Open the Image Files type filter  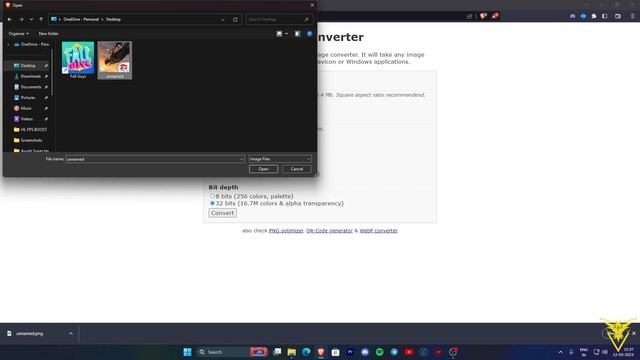coord(280,159)
